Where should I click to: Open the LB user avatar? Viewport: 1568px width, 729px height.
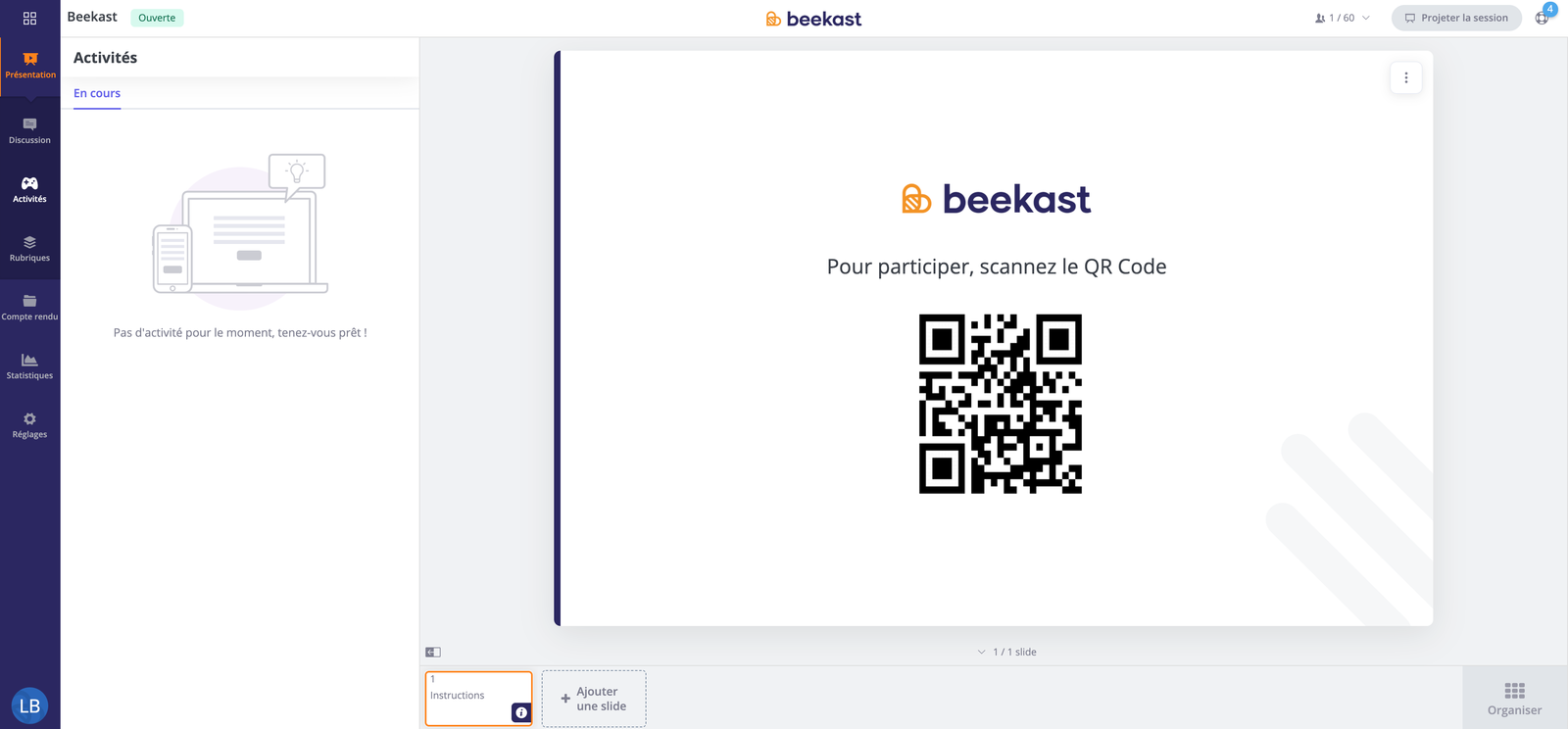point(29,705)
